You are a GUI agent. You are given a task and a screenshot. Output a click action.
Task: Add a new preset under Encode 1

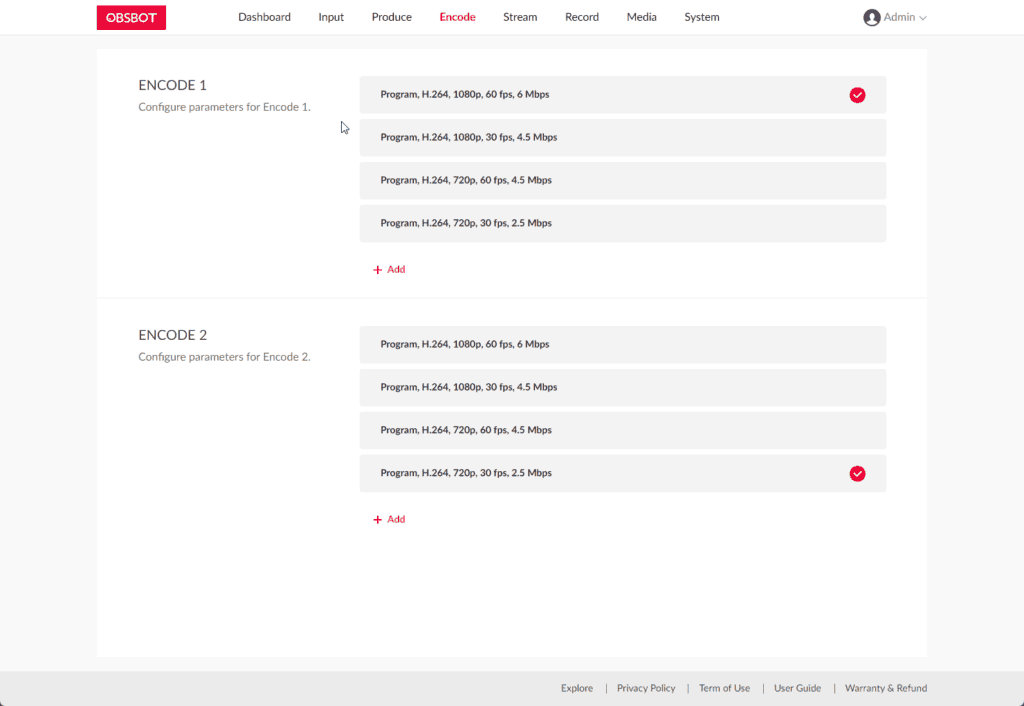point(389,270)
